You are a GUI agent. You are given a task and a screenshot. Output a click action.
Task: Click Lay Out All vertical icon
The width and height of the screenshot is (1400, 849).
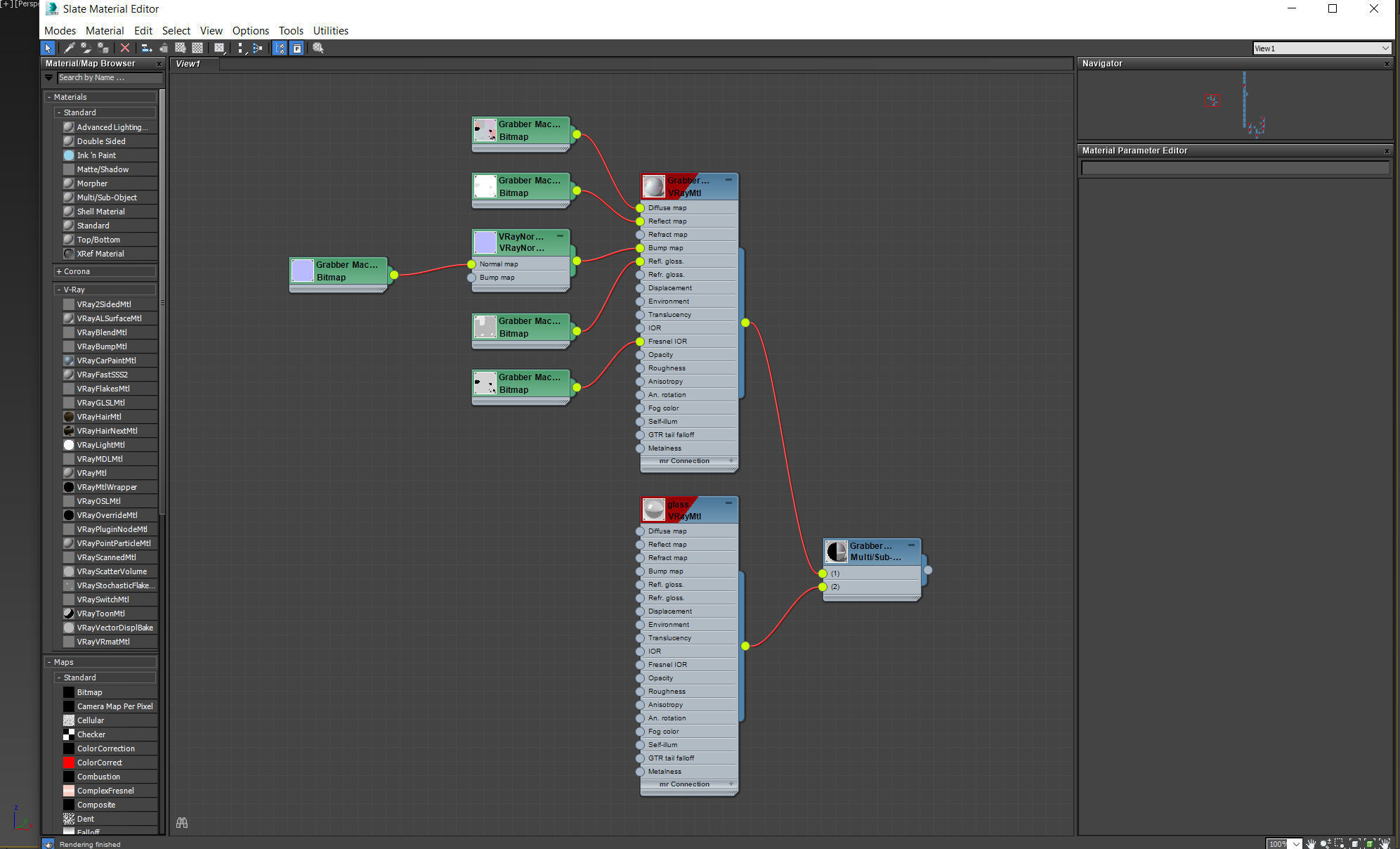241,48
